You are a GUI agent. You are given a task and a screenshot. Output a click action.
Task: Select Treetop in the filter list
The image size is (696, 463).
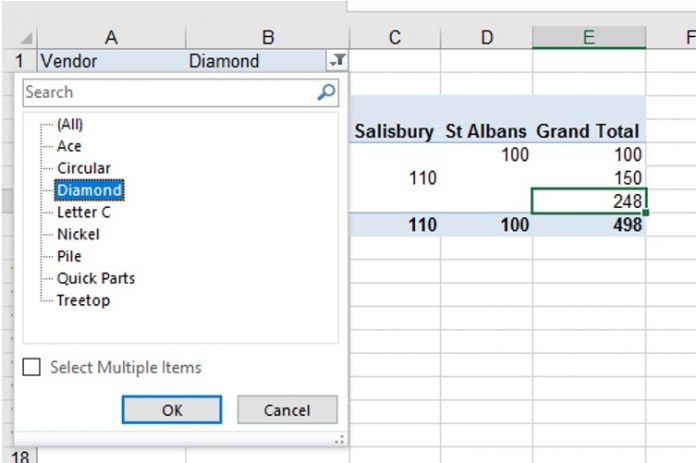click(x=83, y=301)
